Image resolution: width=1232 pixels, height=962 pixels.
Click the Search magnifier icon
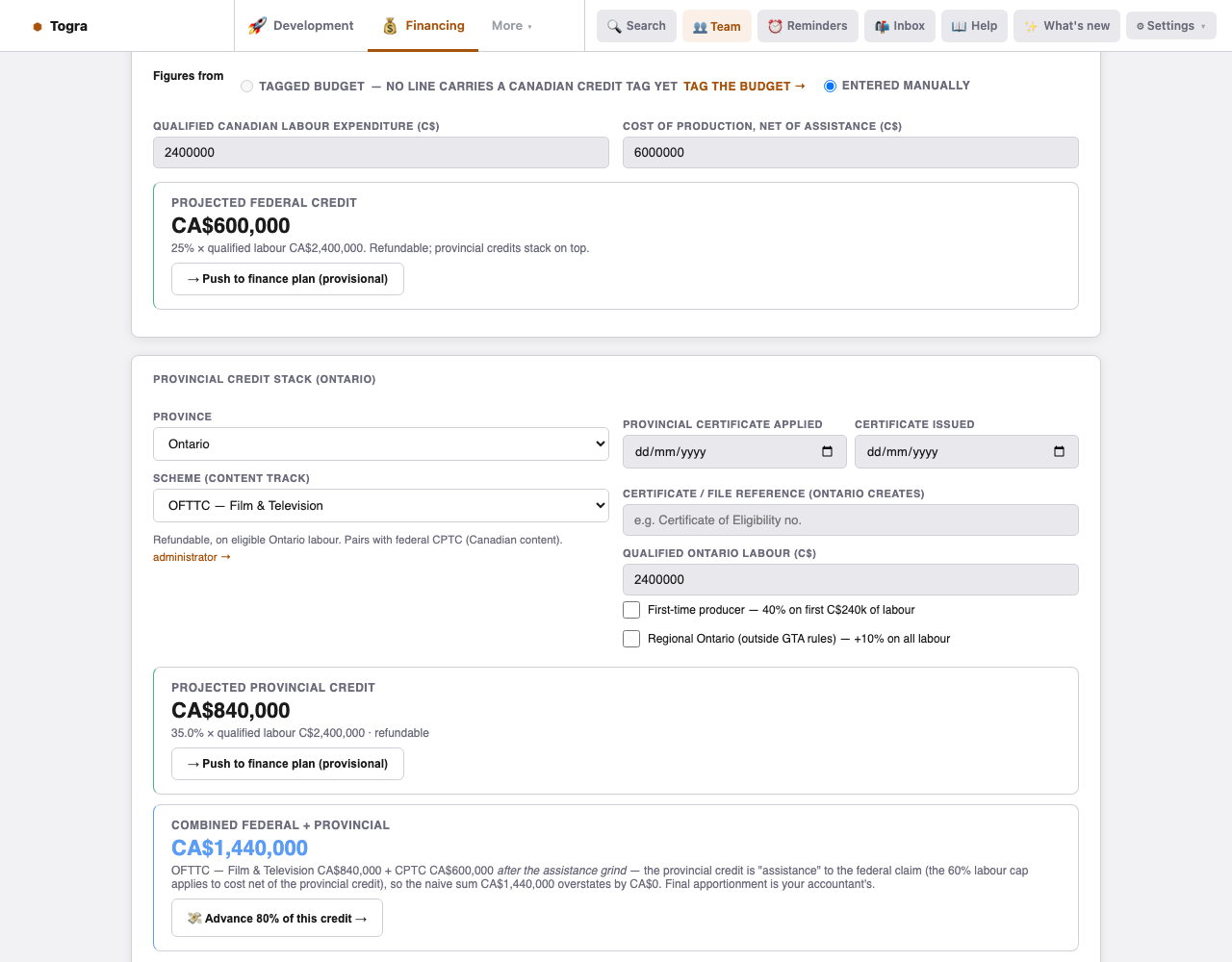pyautogui.click(x=614, y=26)
